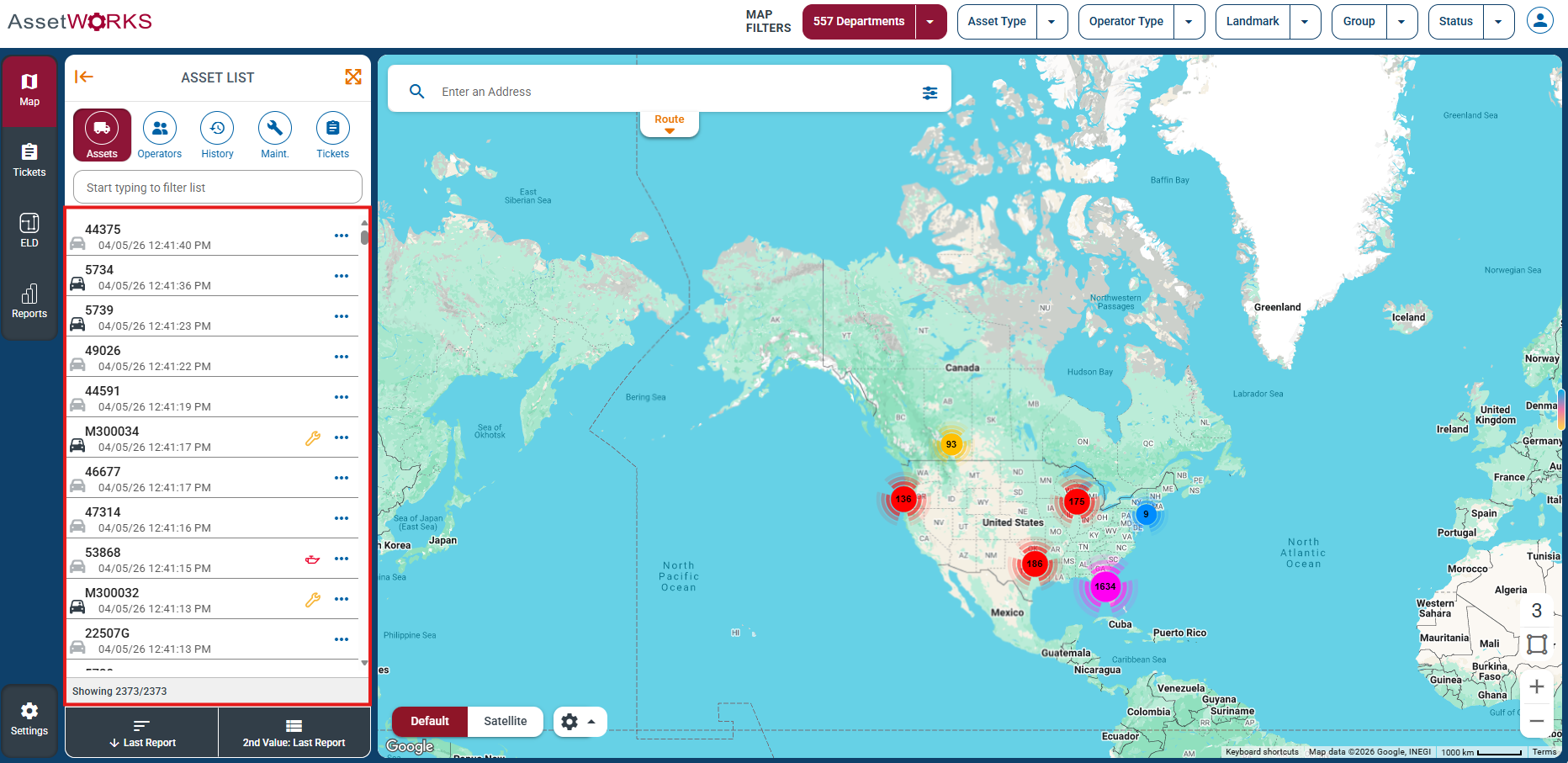Expand the Group filter dropdown
This screenshot has width=1568, height=763.
point(1401,22)
